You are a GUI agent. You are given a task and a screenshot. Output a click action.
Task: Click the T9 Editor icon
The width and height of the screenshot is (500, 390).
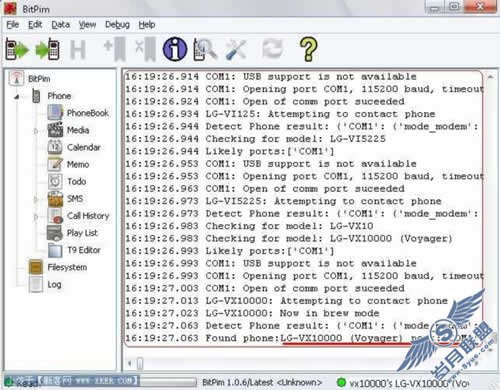click(55, 250)
